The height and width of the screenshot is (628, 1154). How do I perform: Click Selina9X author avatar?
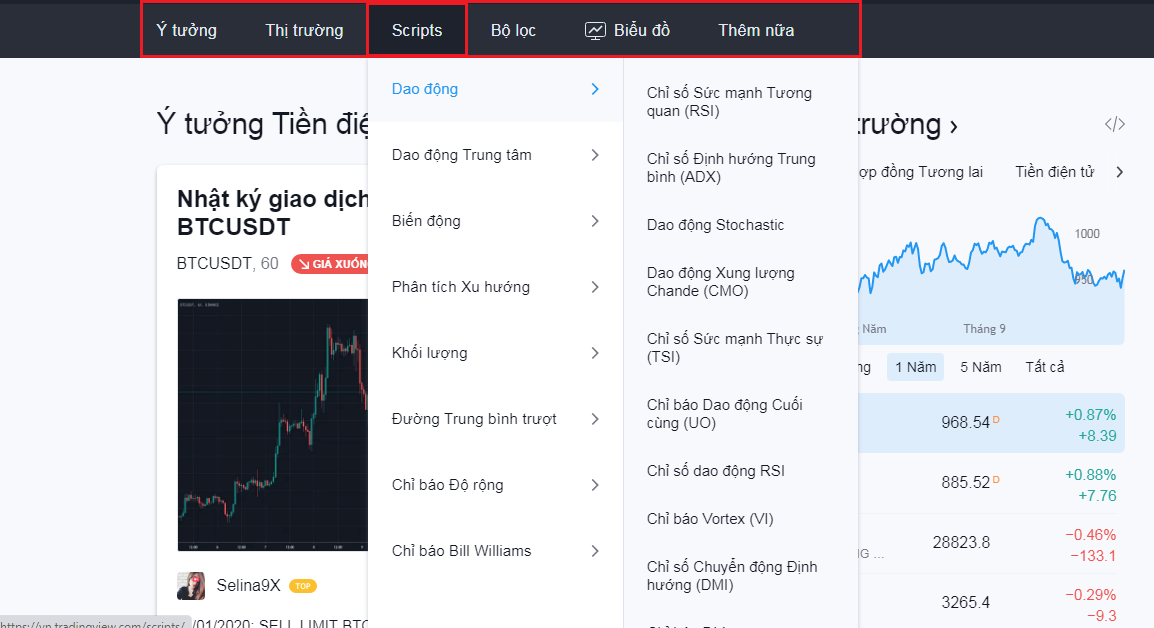pos(191,586)
